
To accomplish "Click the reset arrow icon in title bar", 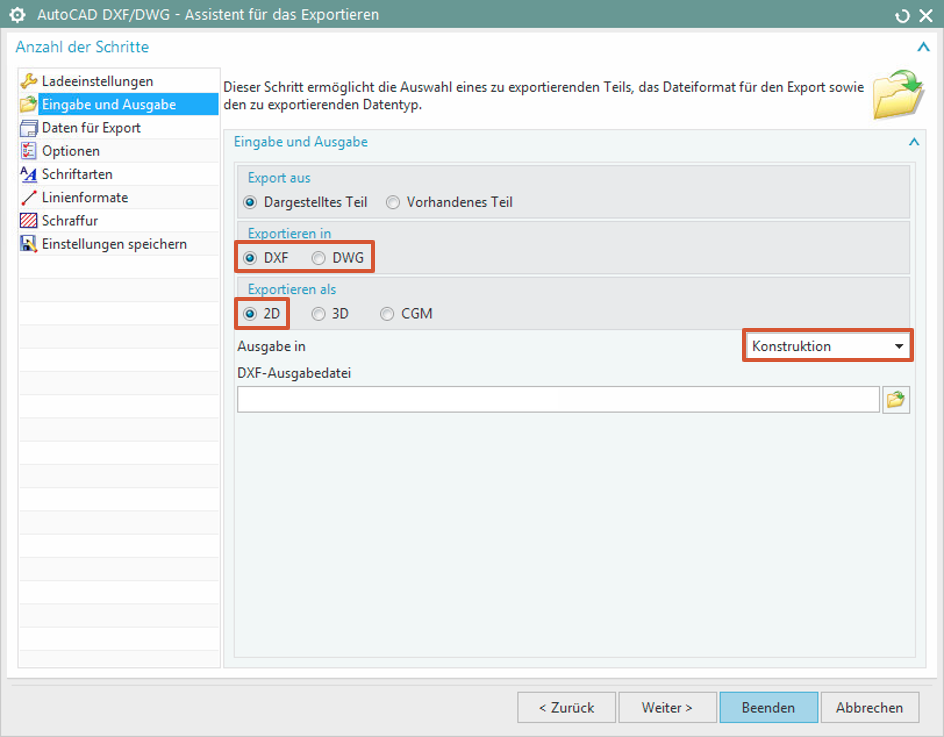I will click(x=902, y=16).
